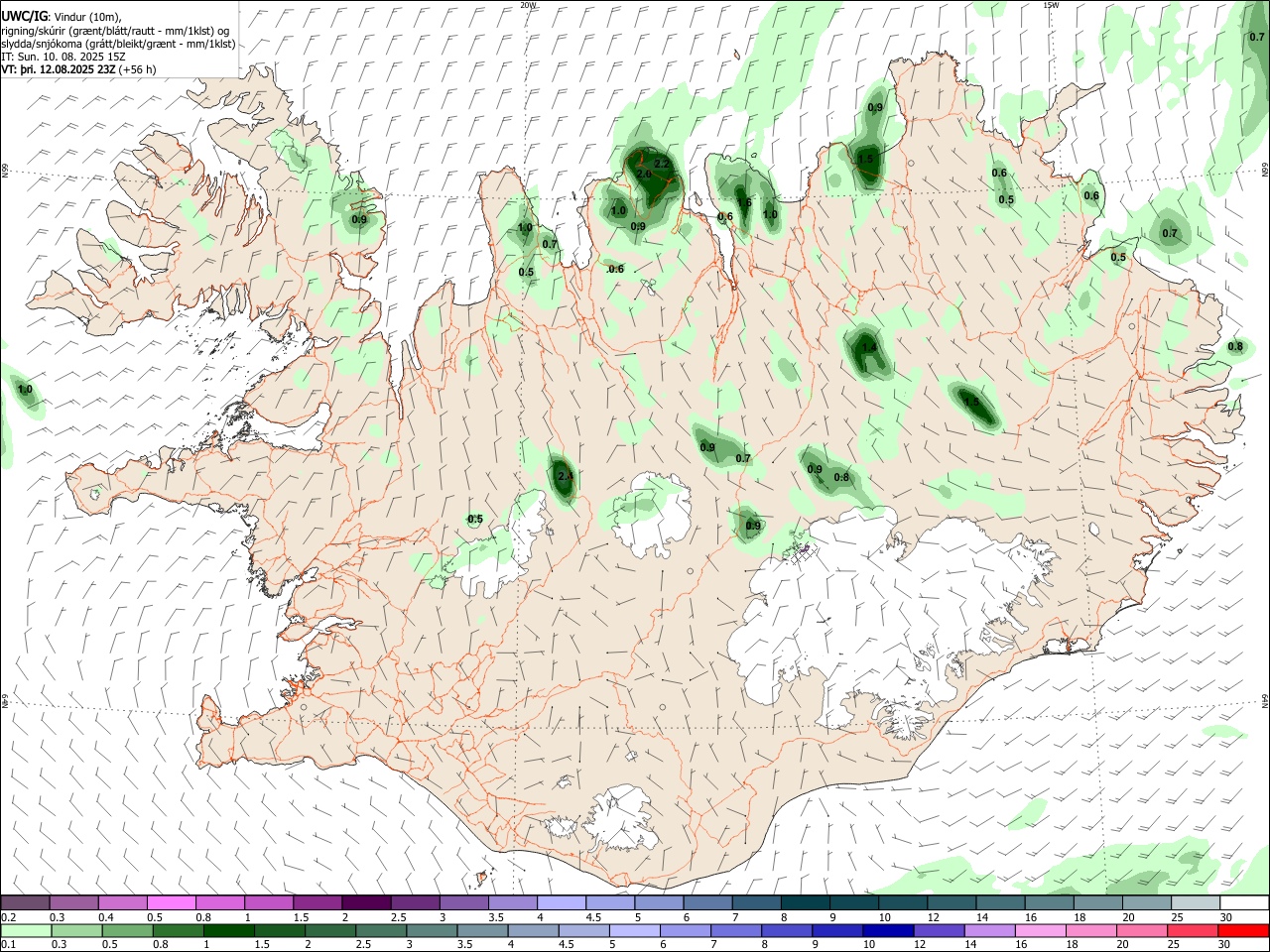Click the 'VT: þri. 12.08.2025 23Z (+56 h)' line
1270x952 pixels.
tap(79, 69)
